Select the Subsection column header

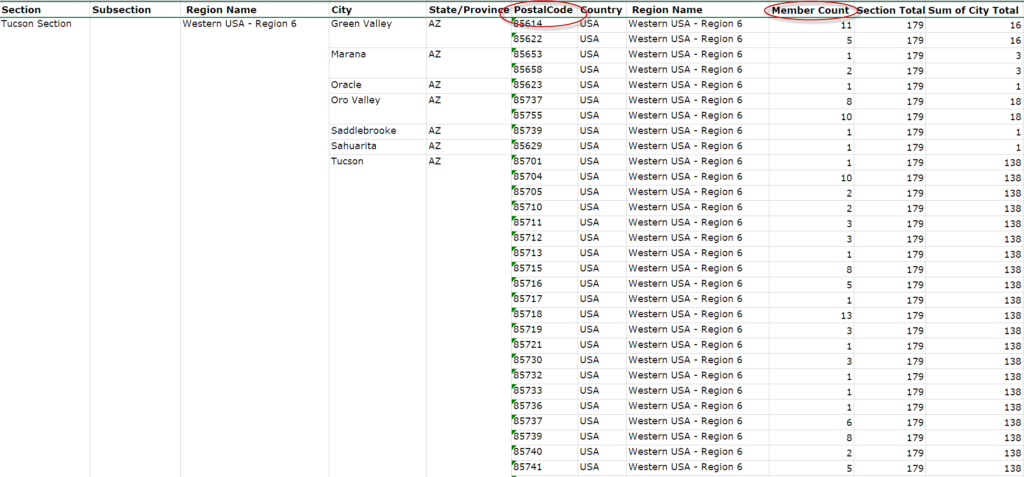pyautogui.click(x=122, y=10)
